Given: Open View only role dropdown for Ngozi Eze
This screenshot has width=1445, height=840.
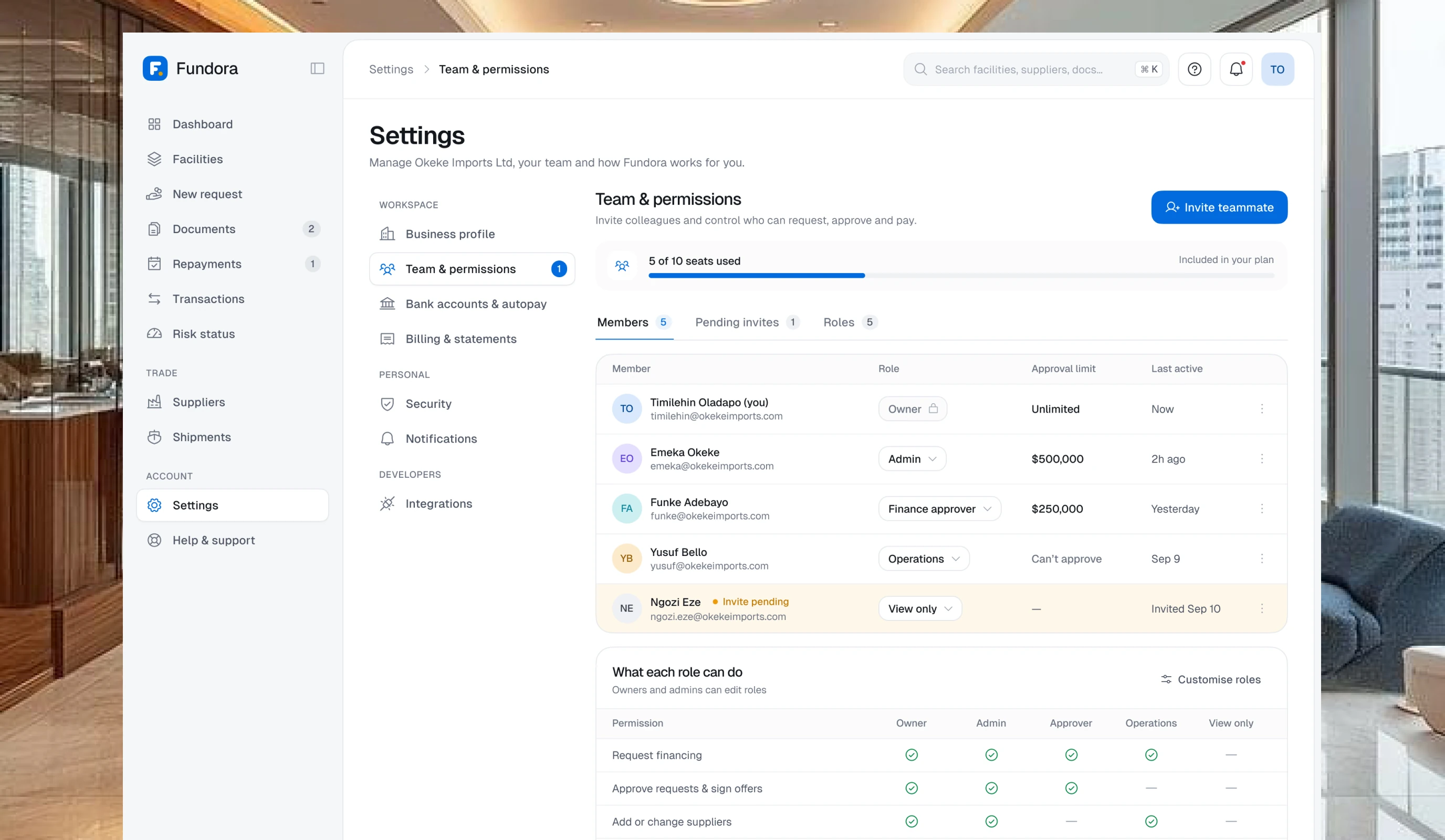Looking at the screenshot, I should [x=920, y=608].
